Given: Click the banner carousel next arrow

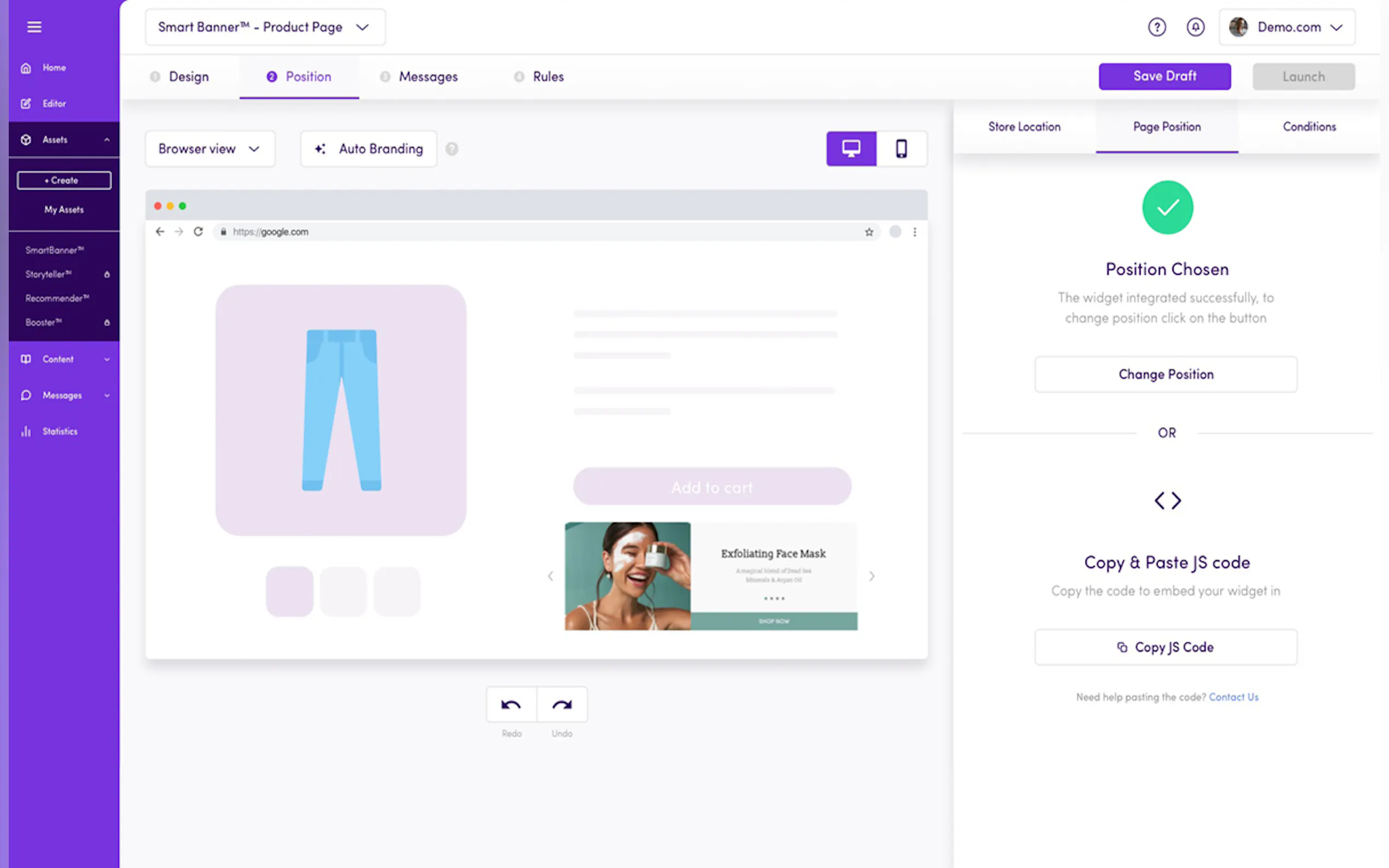Looking at the screenshot, I should click(871, 576).
